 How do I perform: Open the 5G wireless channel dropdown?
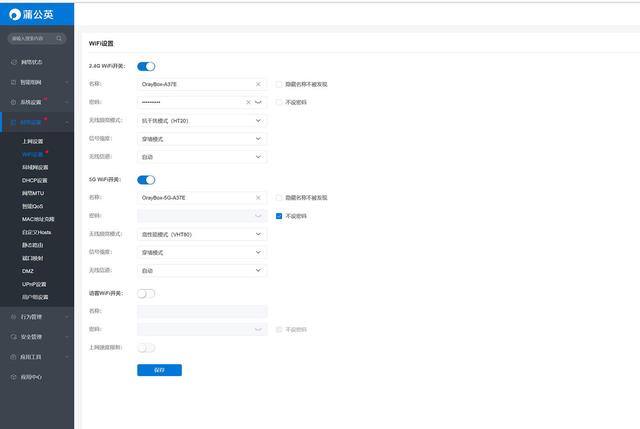pyautogui.click(x=202, y=270)
